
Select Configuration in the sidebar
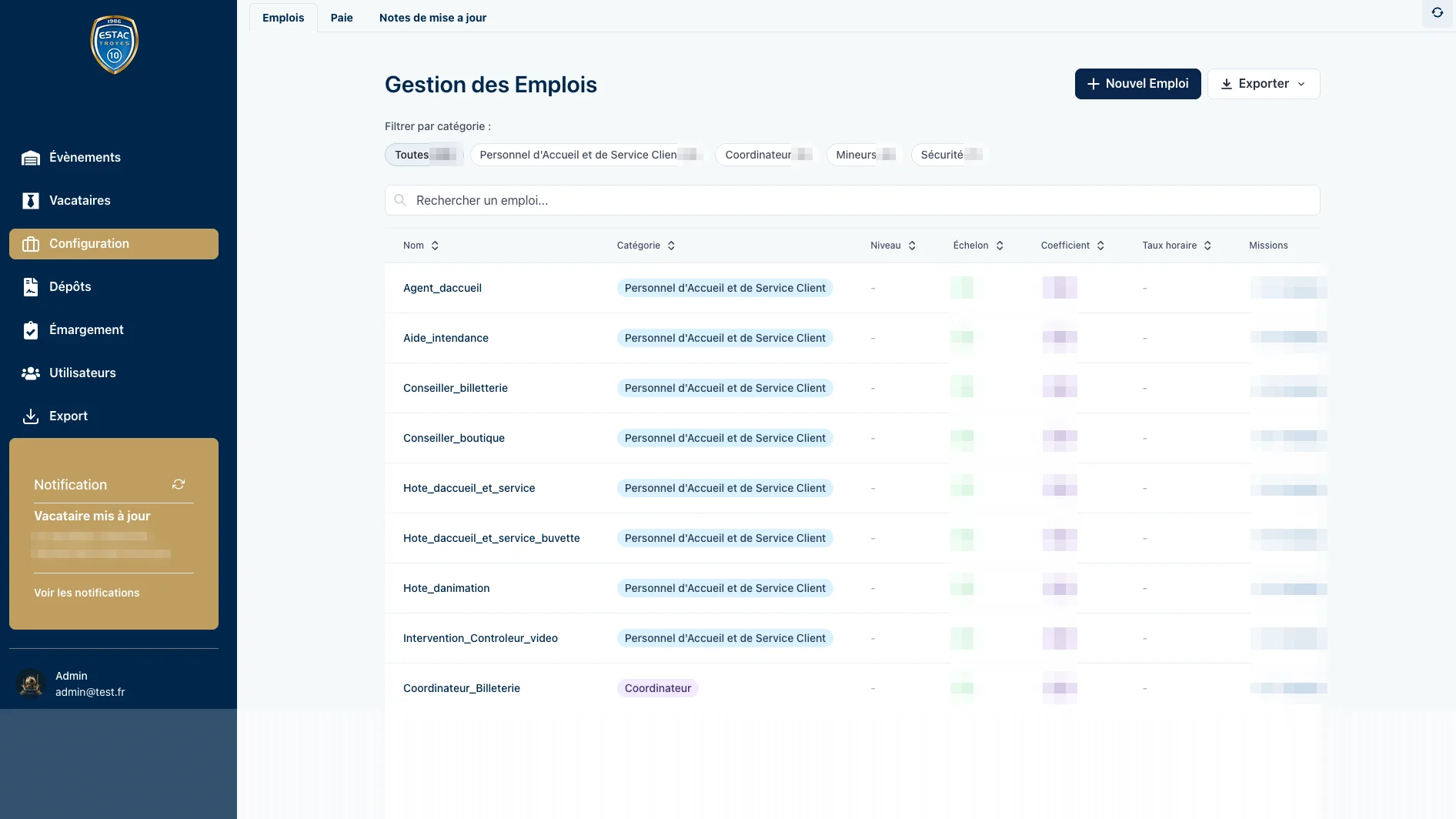(114, 244)
